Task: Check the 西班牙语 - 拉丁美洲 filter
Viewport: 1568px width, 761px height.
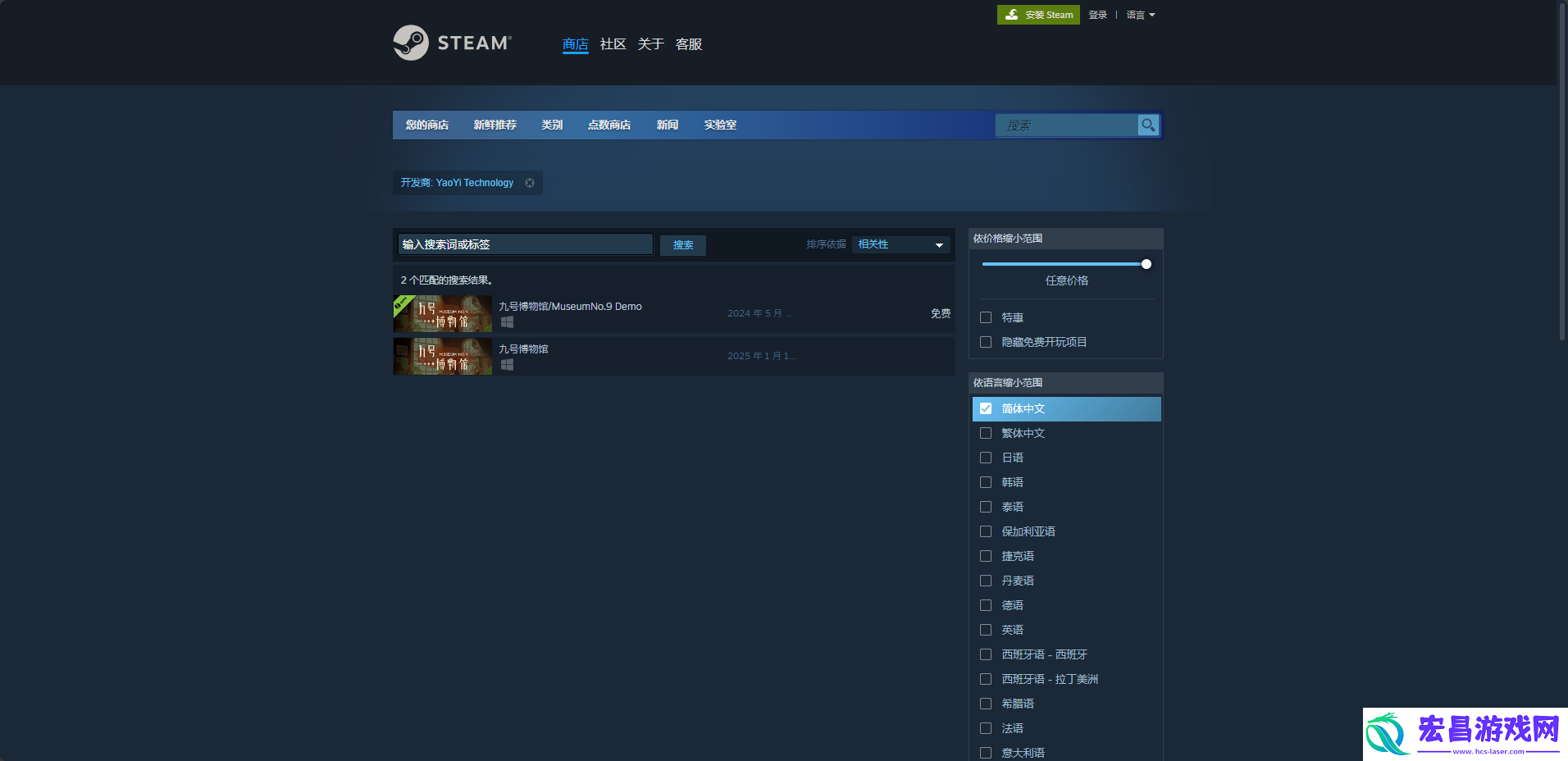Action: 986,679
